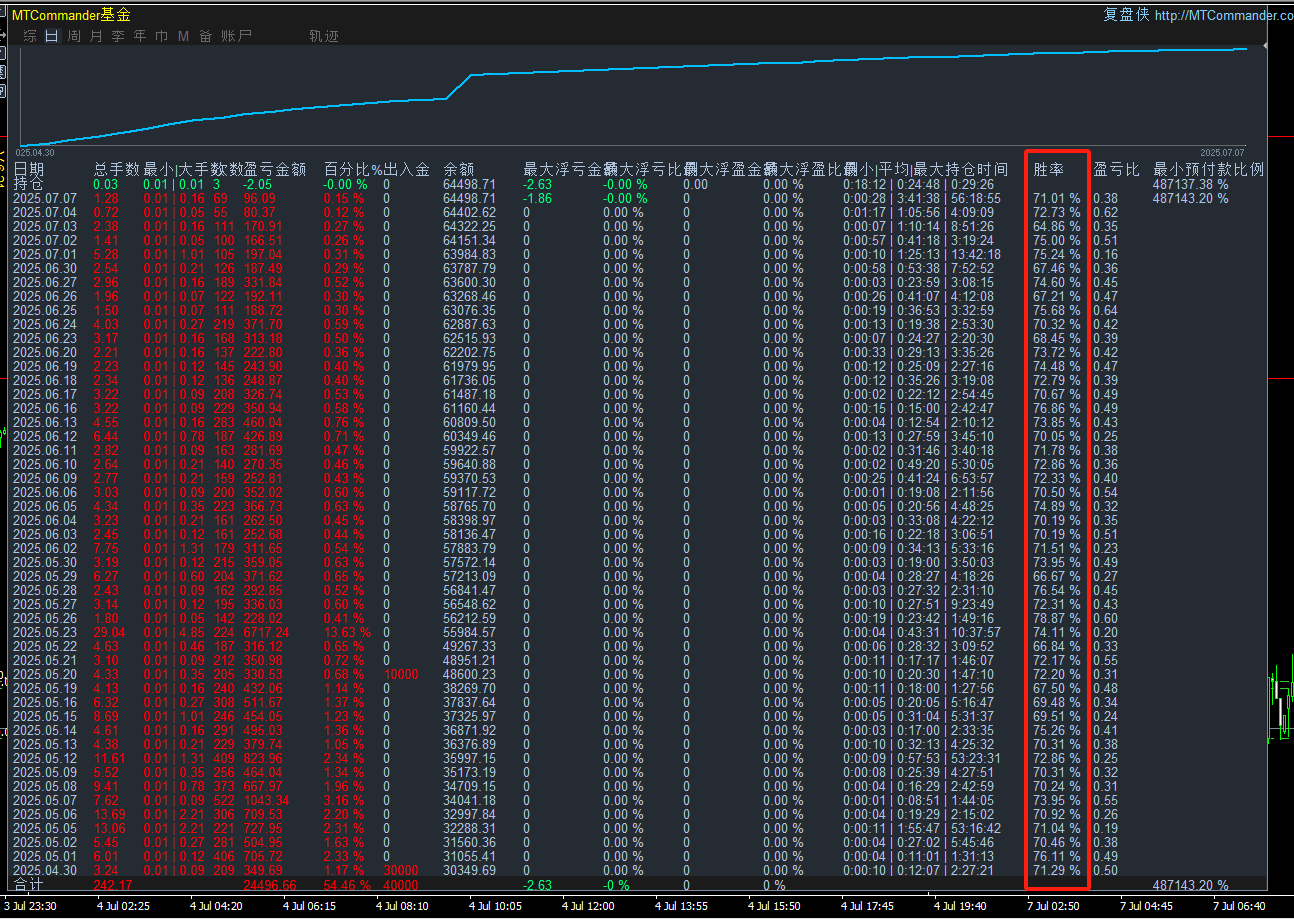Open the 币 currency tab
The image size is (1294, 920).
click(x=162, y=36)
